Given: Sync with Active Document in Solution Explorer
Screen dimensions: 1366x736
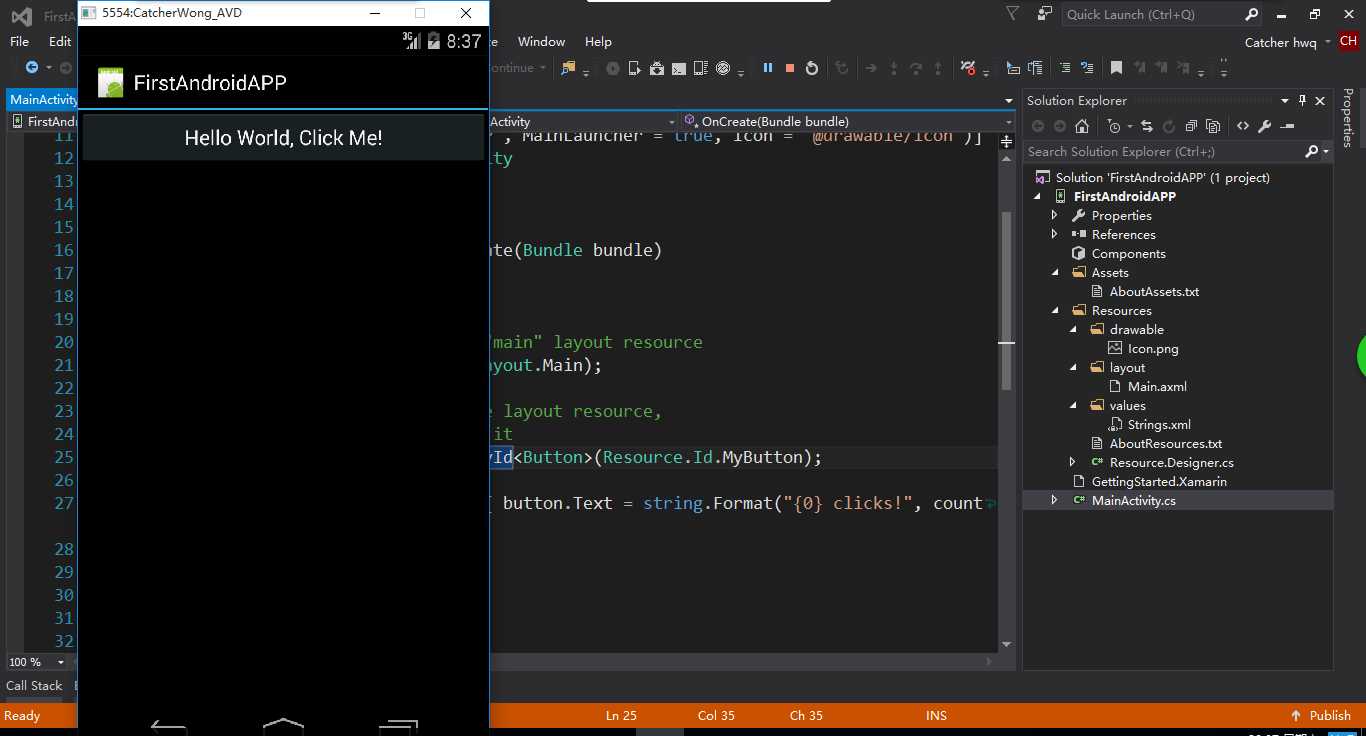Looking at the screenshot, I should 1146,126.
